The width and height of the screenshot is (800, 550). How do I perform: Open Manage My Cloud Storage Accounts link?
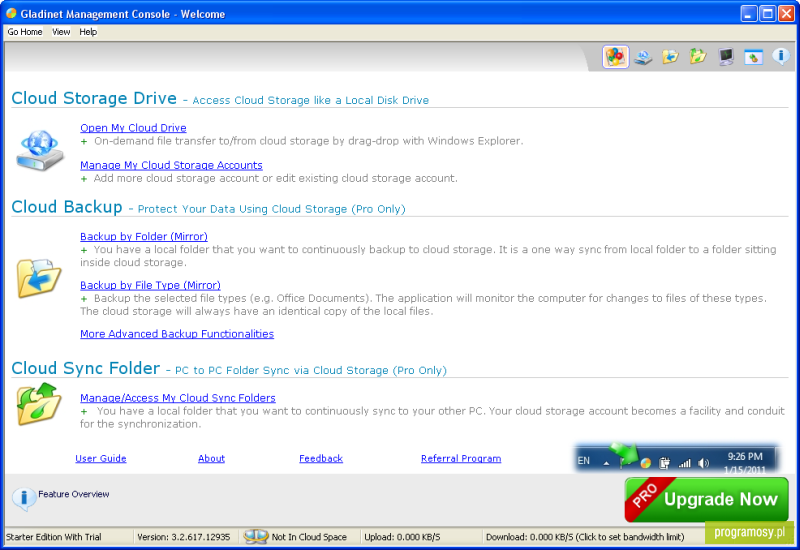(x=171, y=165)
